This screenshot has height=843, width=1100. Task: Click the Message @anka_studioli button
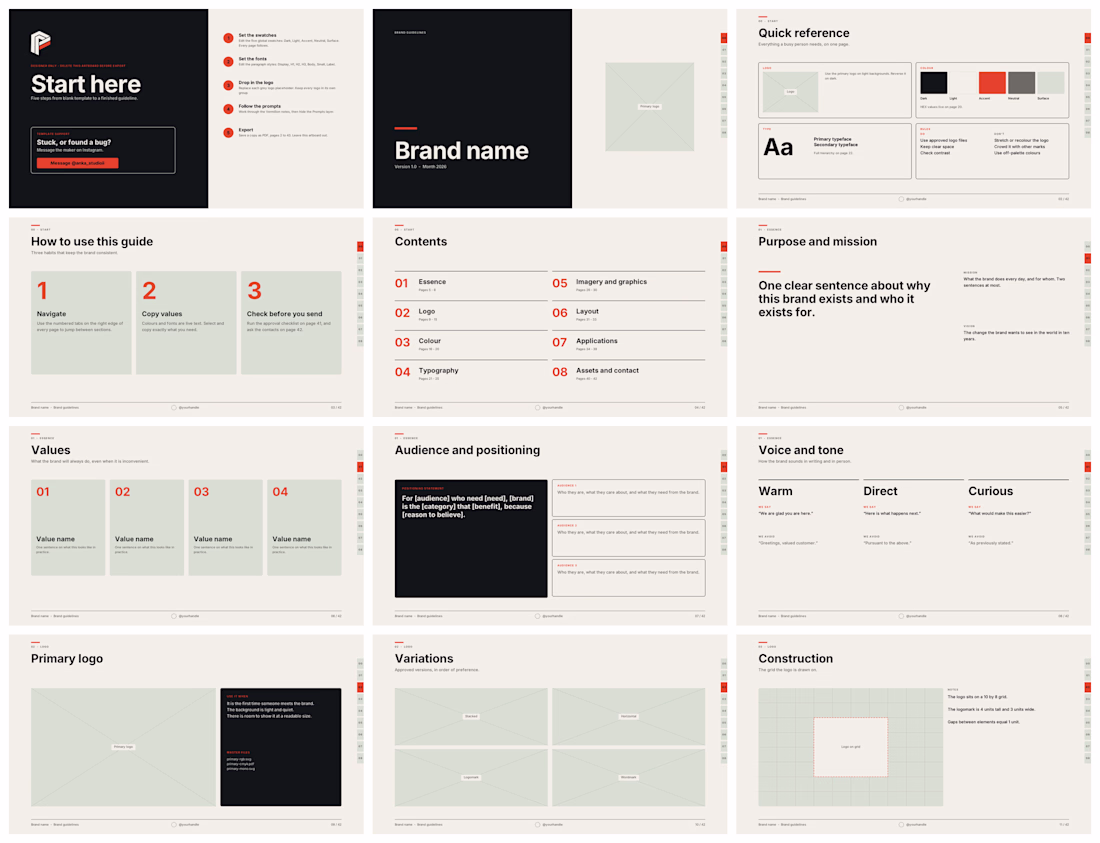[78, 163]
